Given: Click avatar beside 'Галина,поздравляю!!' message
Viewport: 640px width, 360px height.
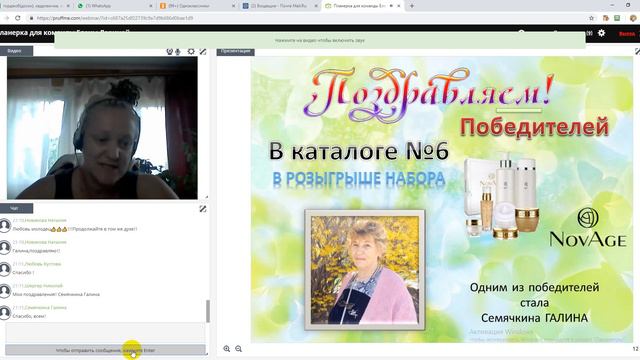Looking at the screenshot, I should coord(5,247).
